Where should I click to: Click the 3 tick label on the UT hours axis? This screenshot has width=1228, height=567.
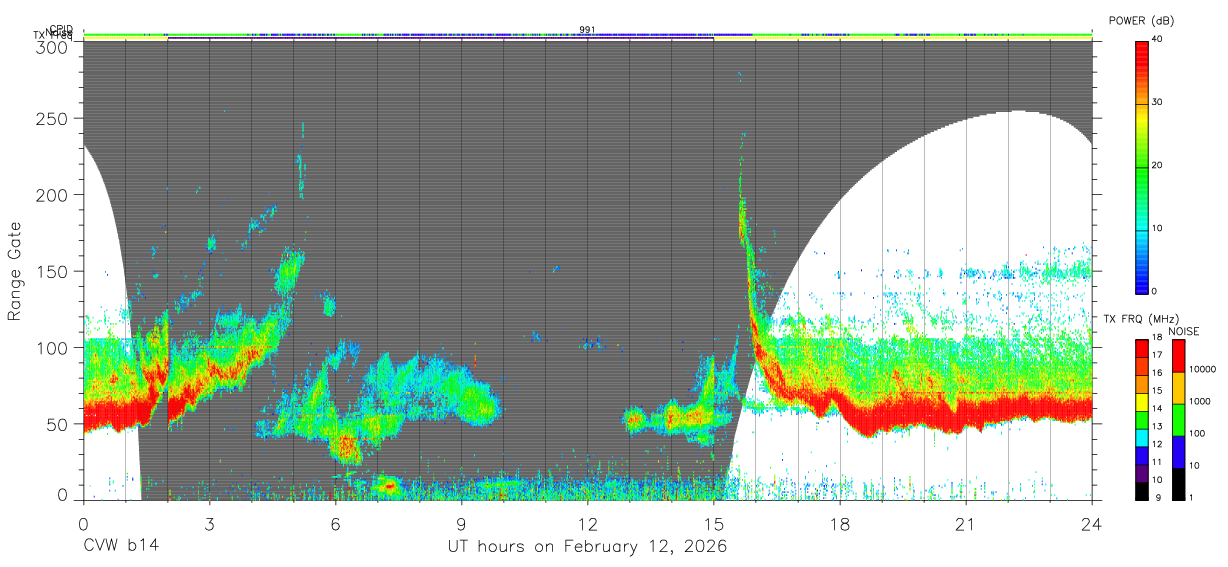pyautogui.click(x=209, y=523)
